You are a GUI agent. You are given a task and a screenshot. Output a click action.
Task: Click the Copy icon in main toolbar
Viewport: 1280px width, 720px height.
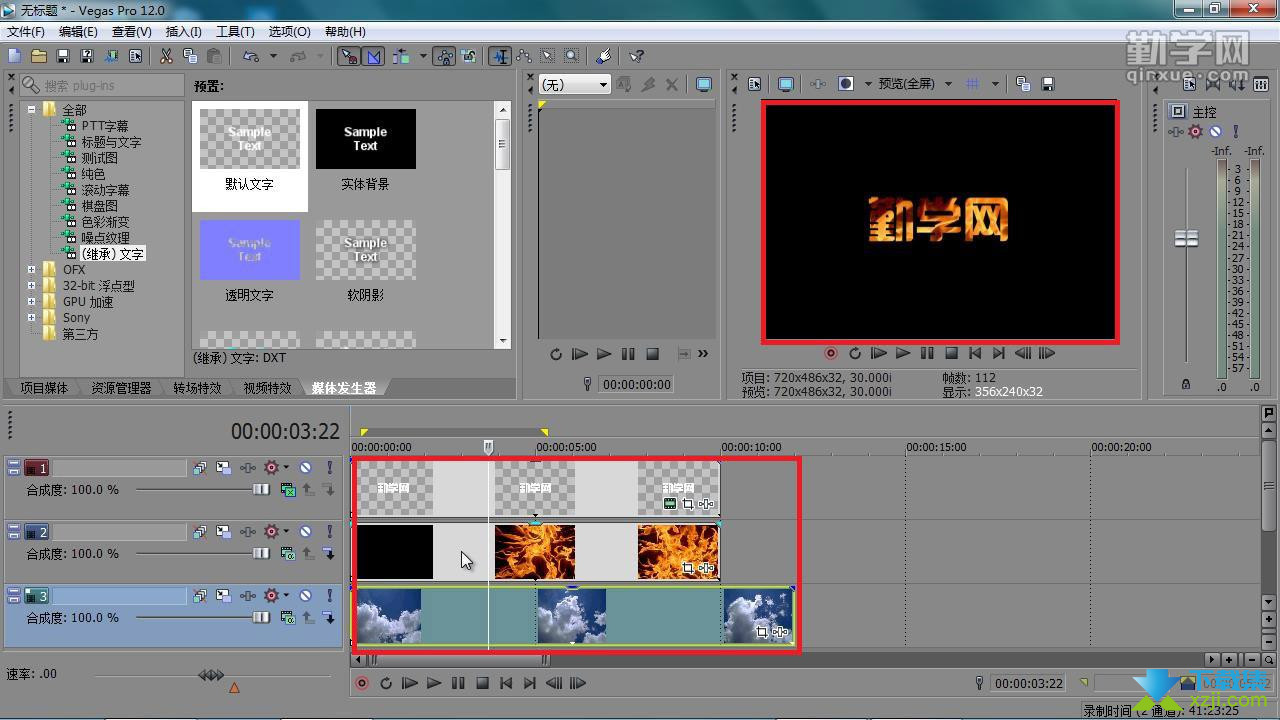coord(190,57)
